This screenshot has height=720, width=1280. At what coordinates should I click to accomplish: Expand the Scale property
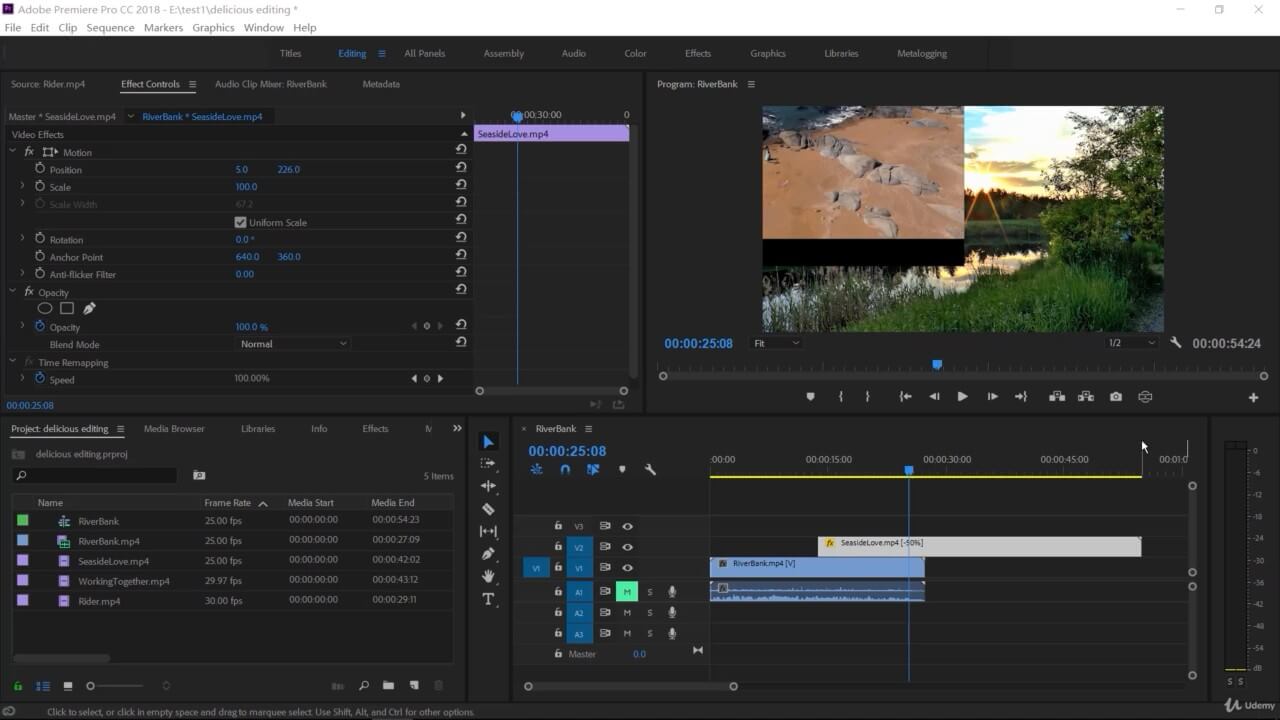(23, 186)
